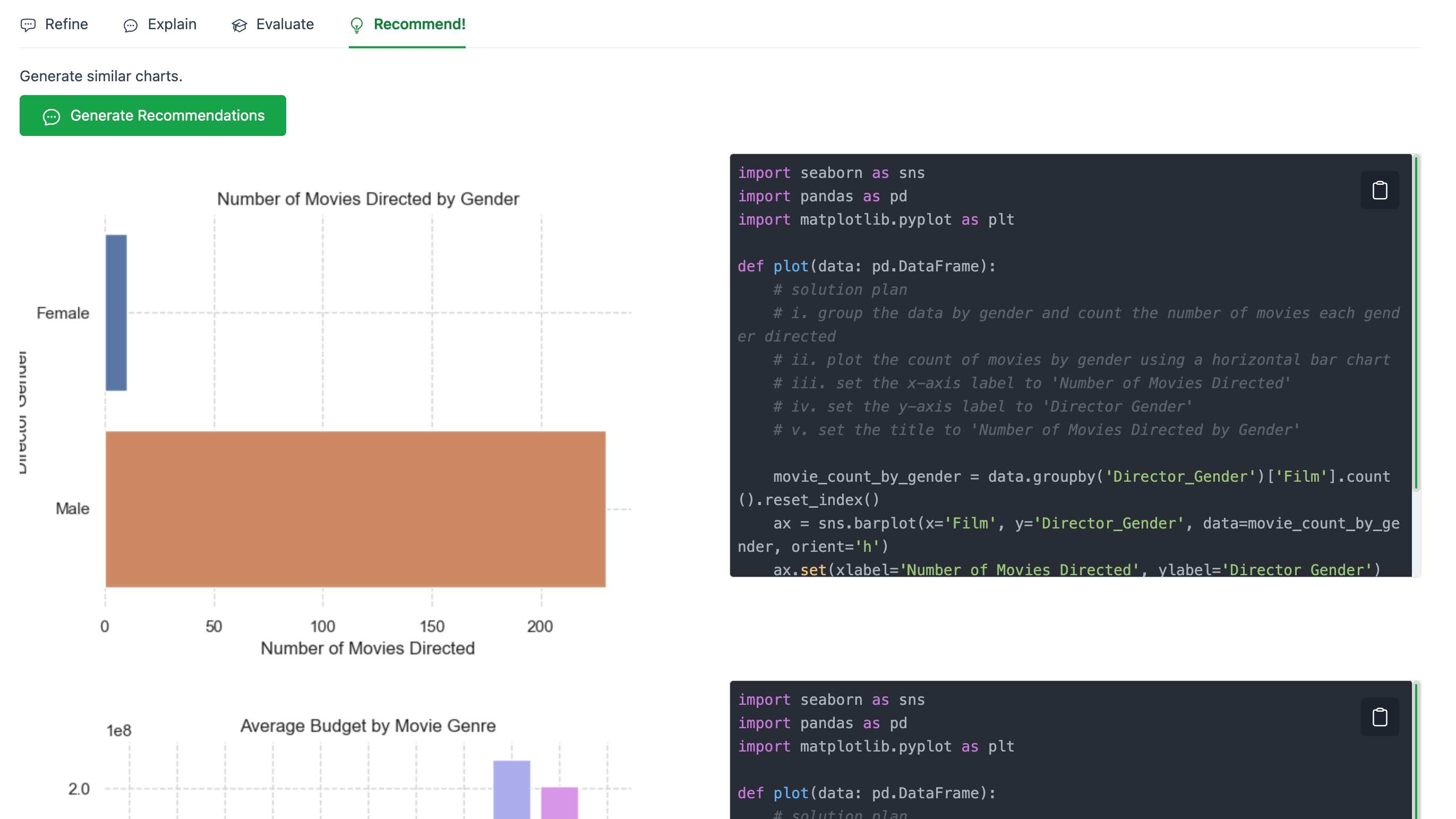Click the Movies Directed by Gender chart title

[367, 199]
